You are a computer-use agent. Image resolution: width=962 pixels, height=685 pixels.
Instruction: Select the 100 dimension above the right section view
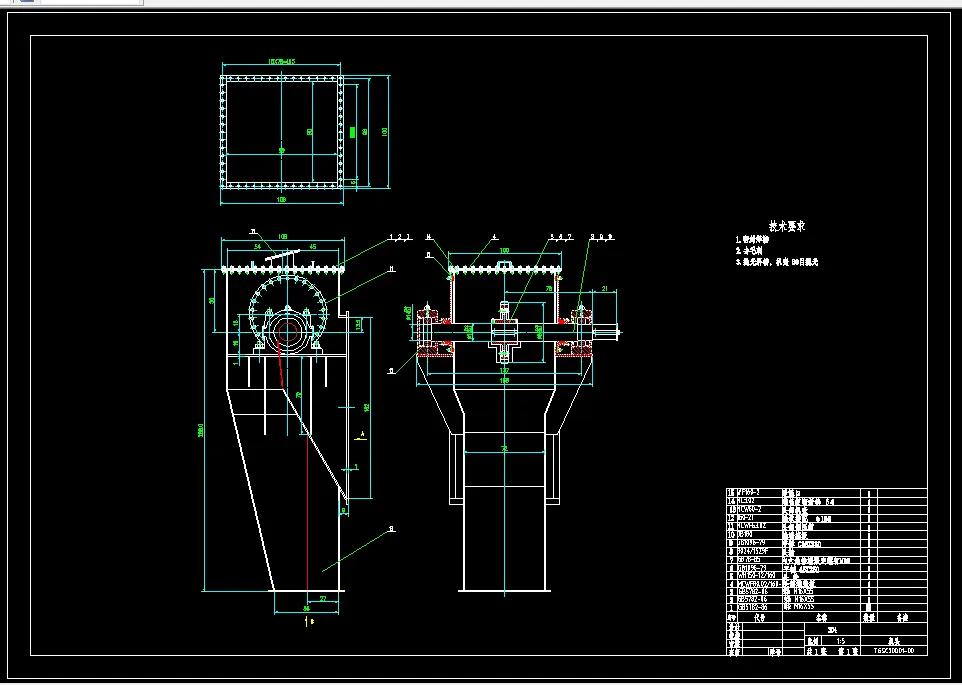(x=504, y=250)
